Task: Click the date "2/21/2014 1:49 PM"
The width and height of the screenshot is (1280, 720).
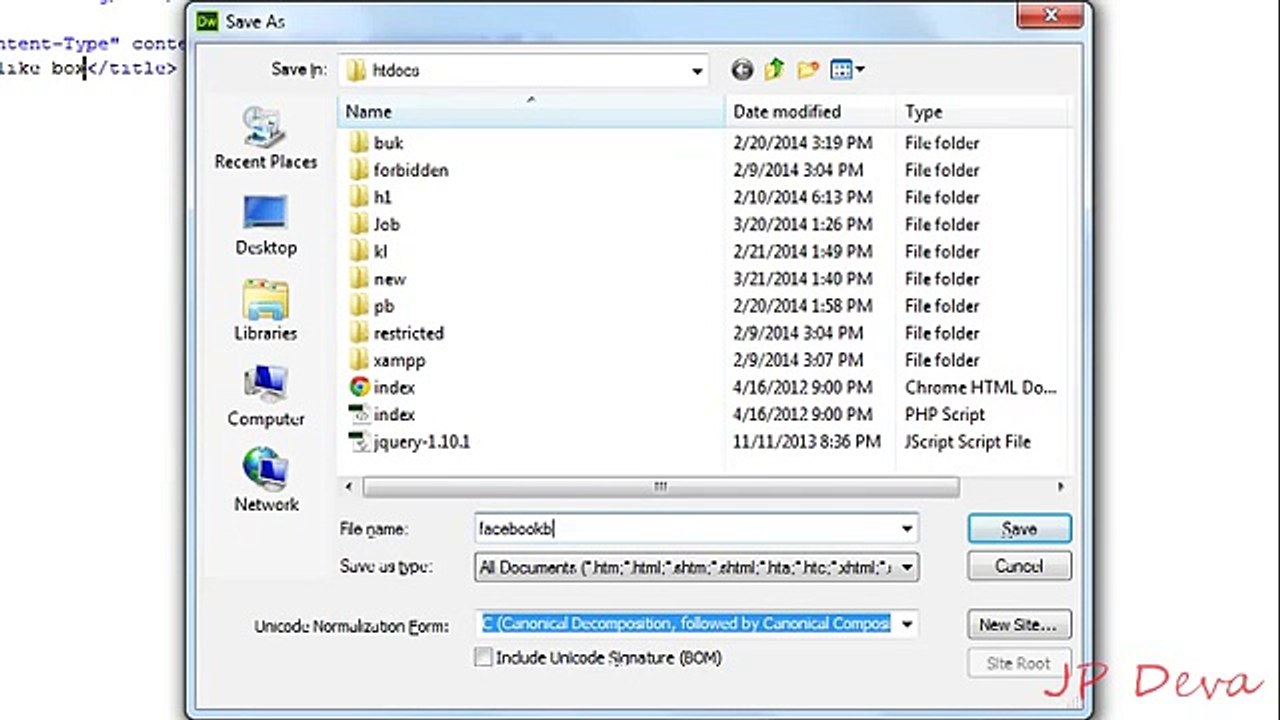Action: pos(802,251)
